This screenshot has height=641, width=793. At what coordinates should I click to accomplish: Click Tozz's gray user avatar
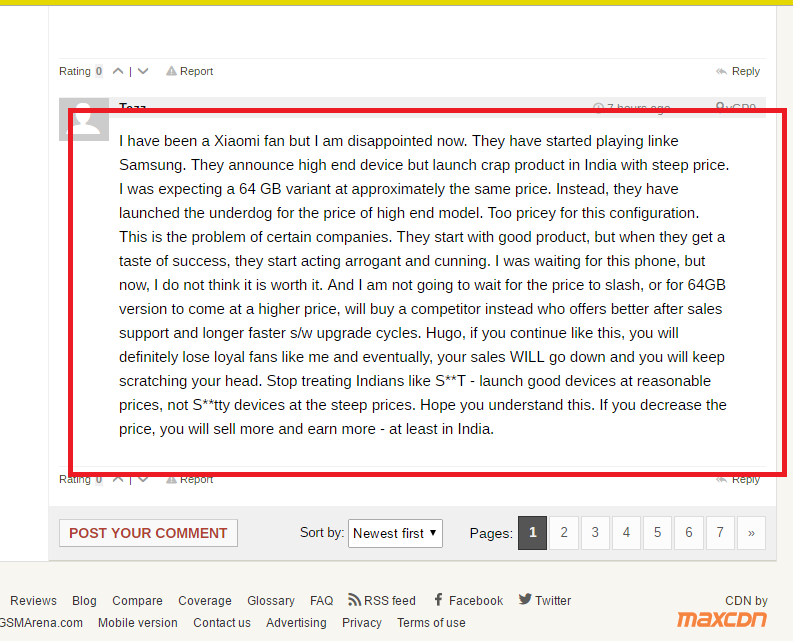(84, 118)
